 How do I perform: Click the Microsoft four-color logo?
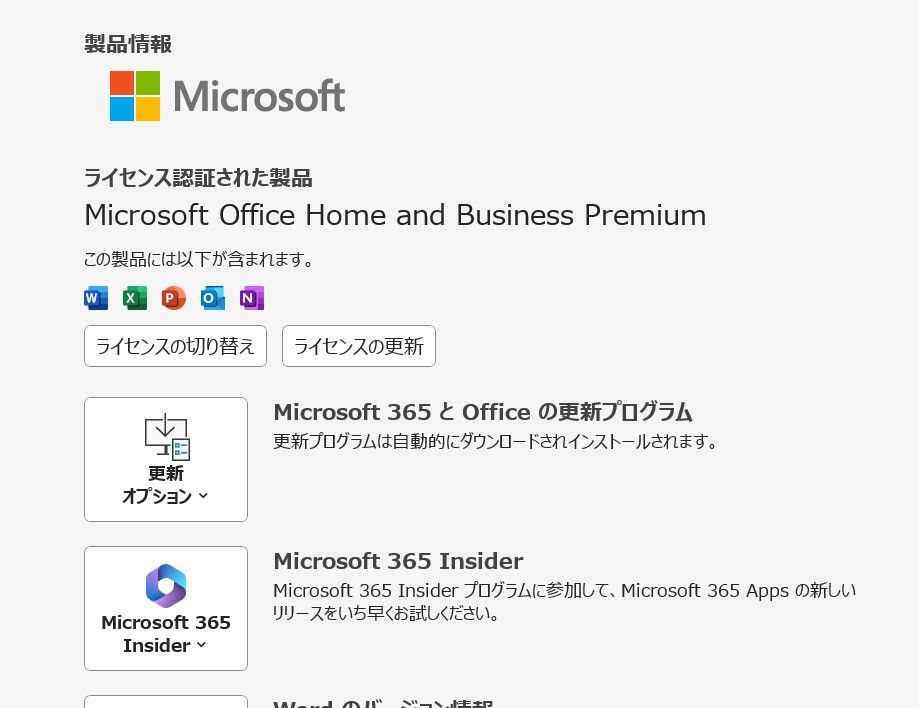point(135,96)
